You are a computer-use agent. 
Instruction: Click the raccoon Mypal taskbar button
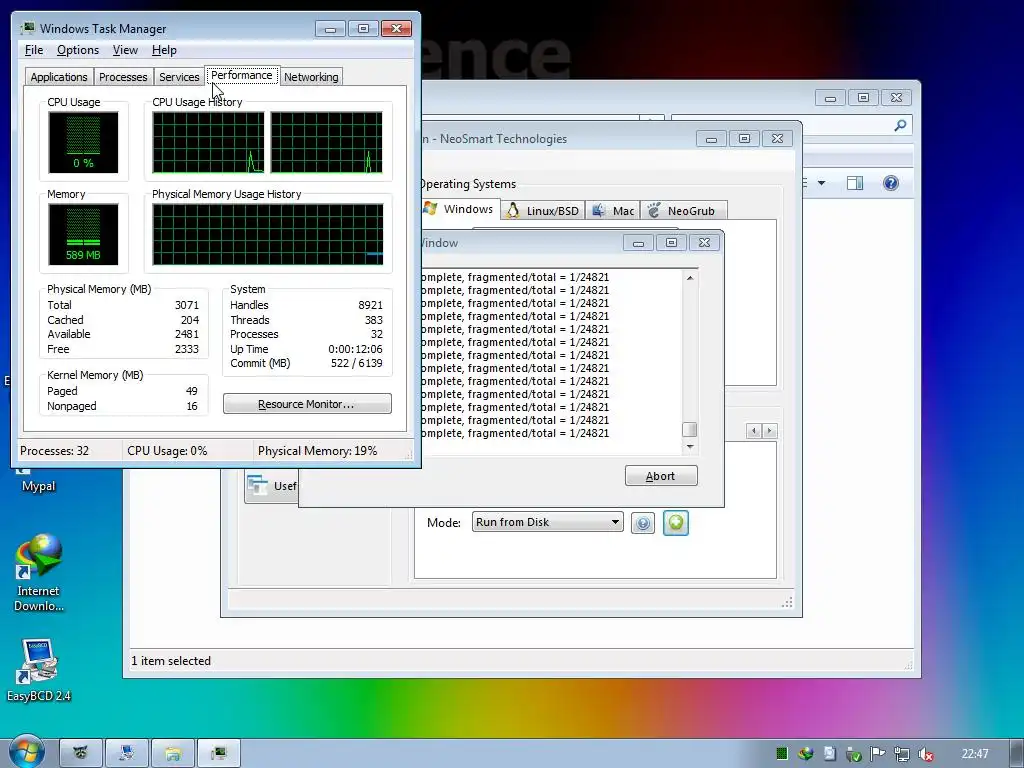pos(81,754)
